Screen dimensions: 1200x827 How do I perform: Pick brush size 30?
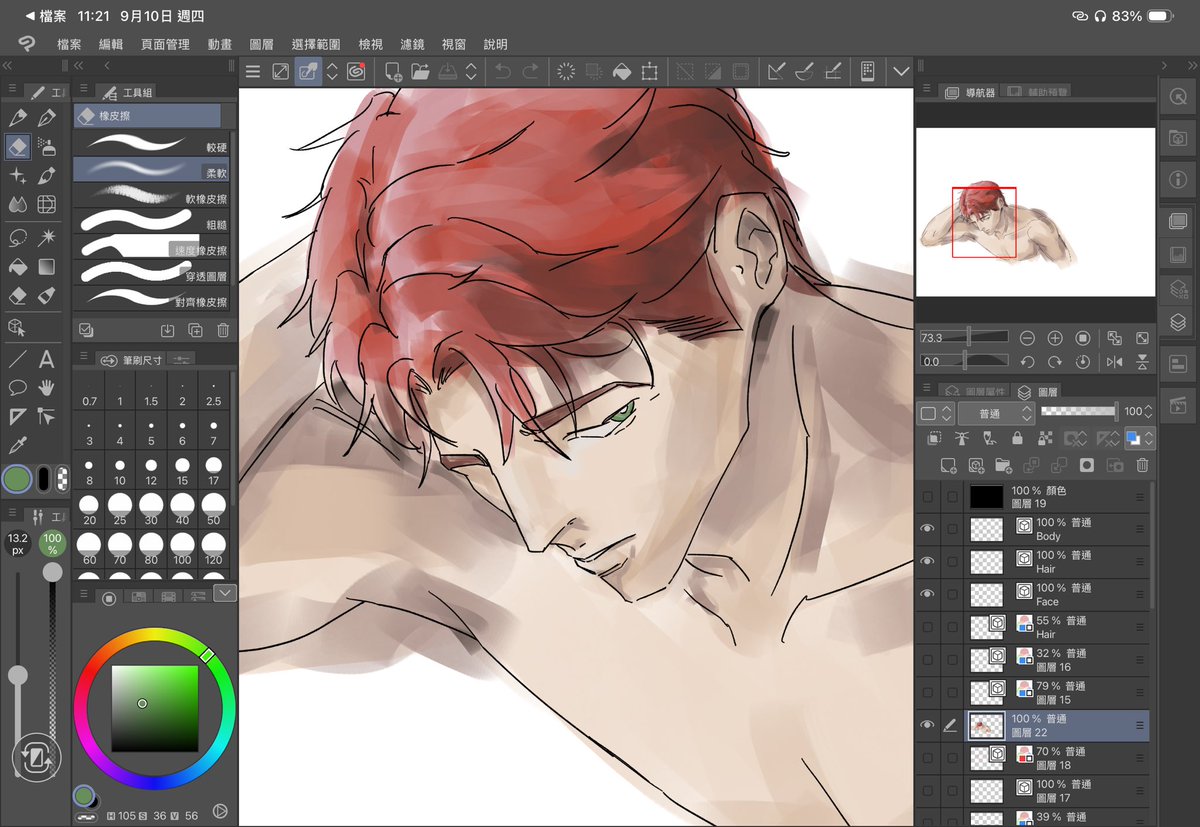click(151, 508)
